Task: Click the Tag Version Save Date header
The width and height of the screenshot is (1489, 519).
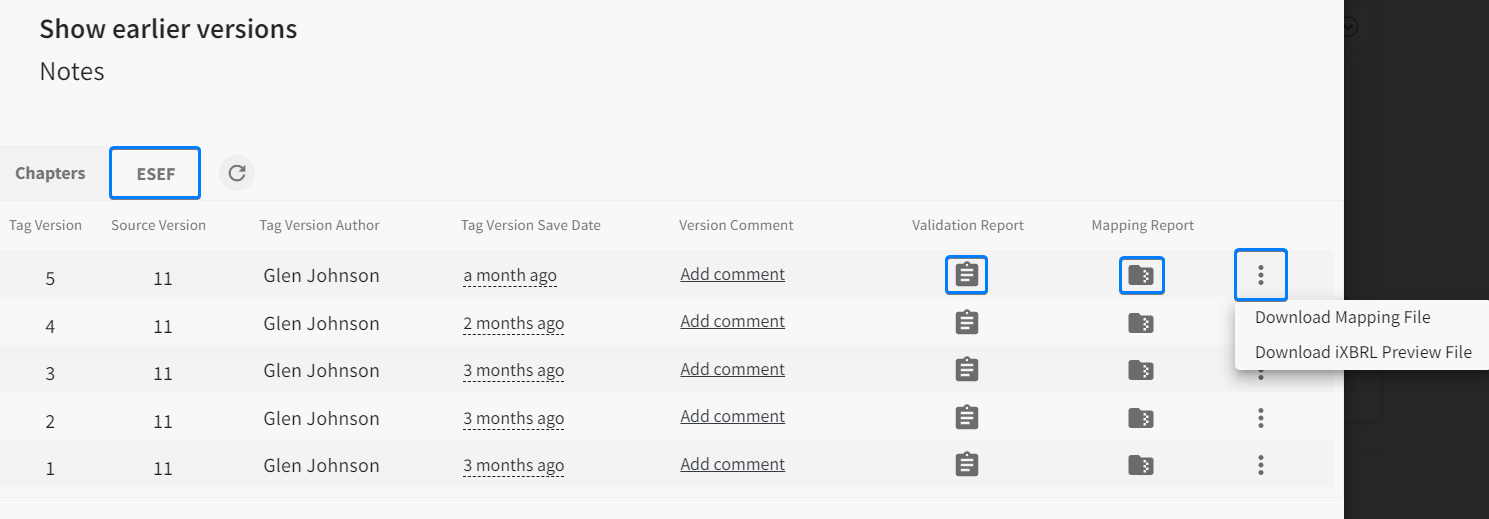Action: point(531,225)
